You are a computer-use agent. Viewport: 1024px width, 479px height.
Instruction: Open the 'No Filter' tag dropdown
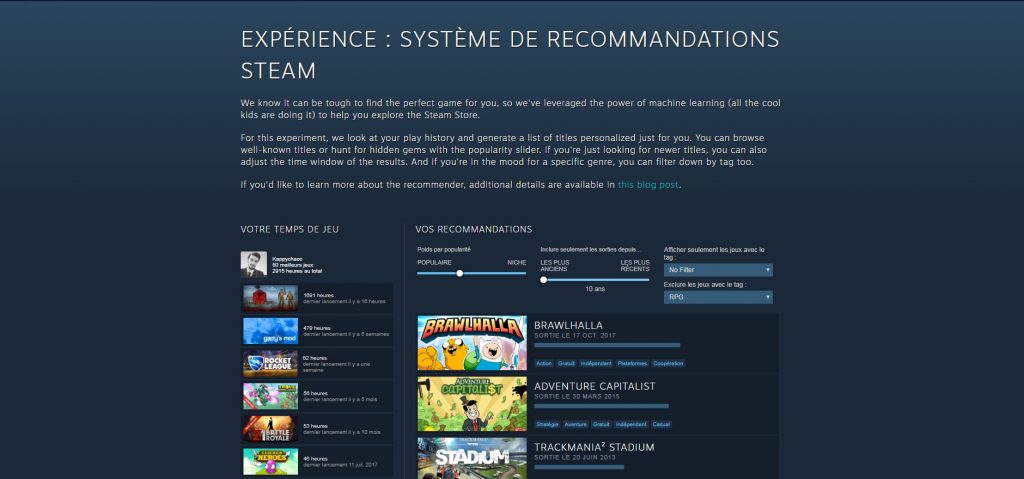click(718, 270)
